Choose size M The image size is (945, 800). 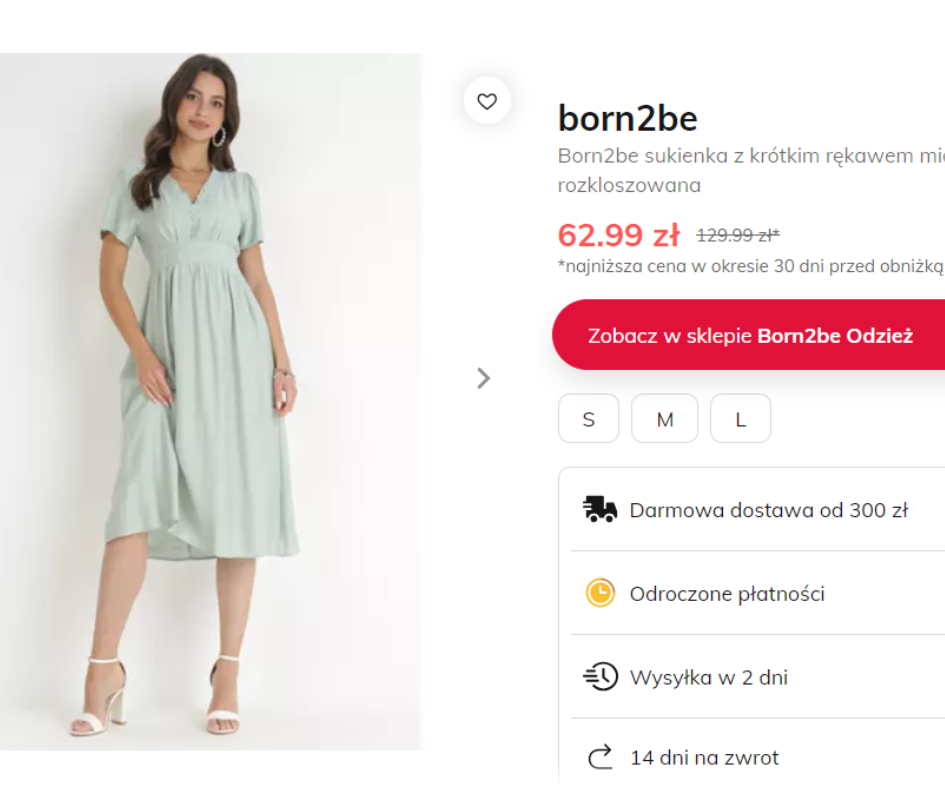tap(664, 419)
